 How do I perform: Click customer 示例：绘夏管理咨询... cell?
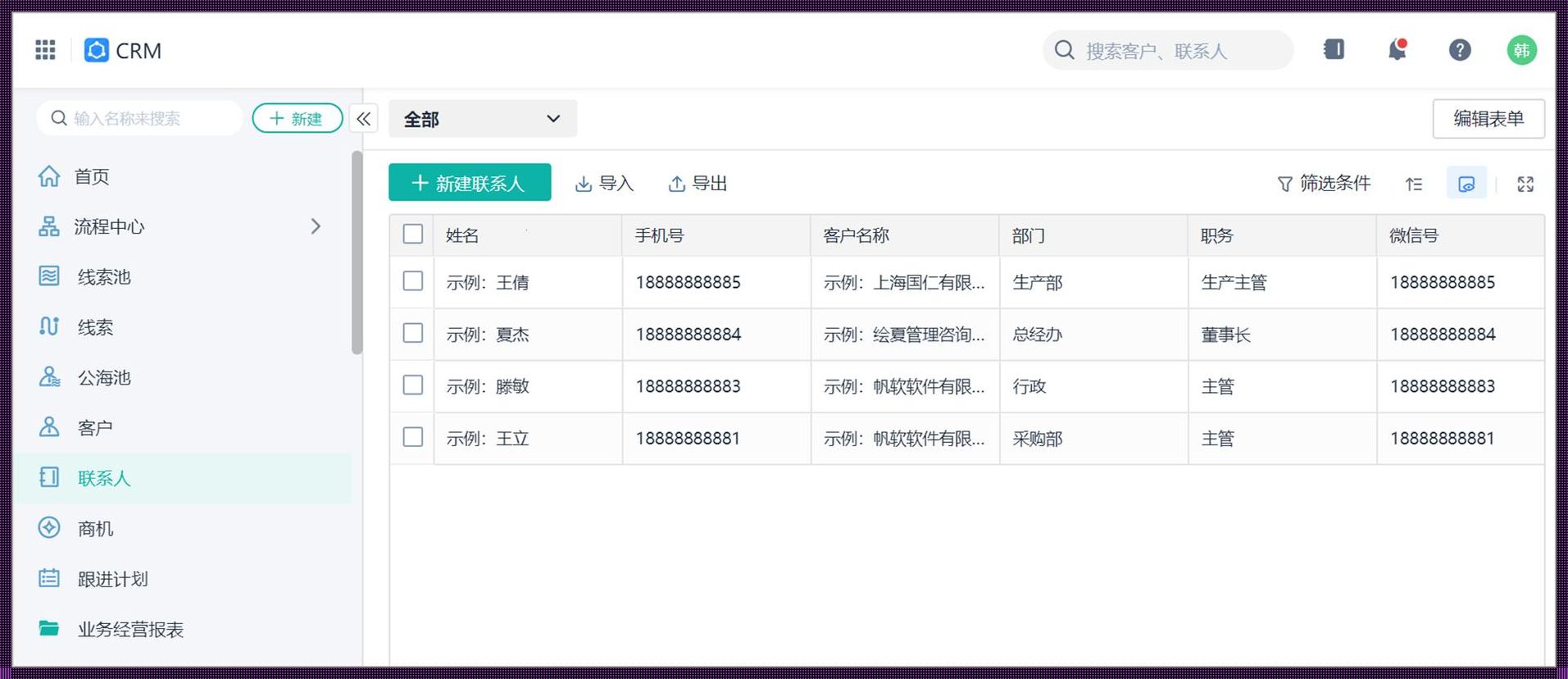point(905,335)
